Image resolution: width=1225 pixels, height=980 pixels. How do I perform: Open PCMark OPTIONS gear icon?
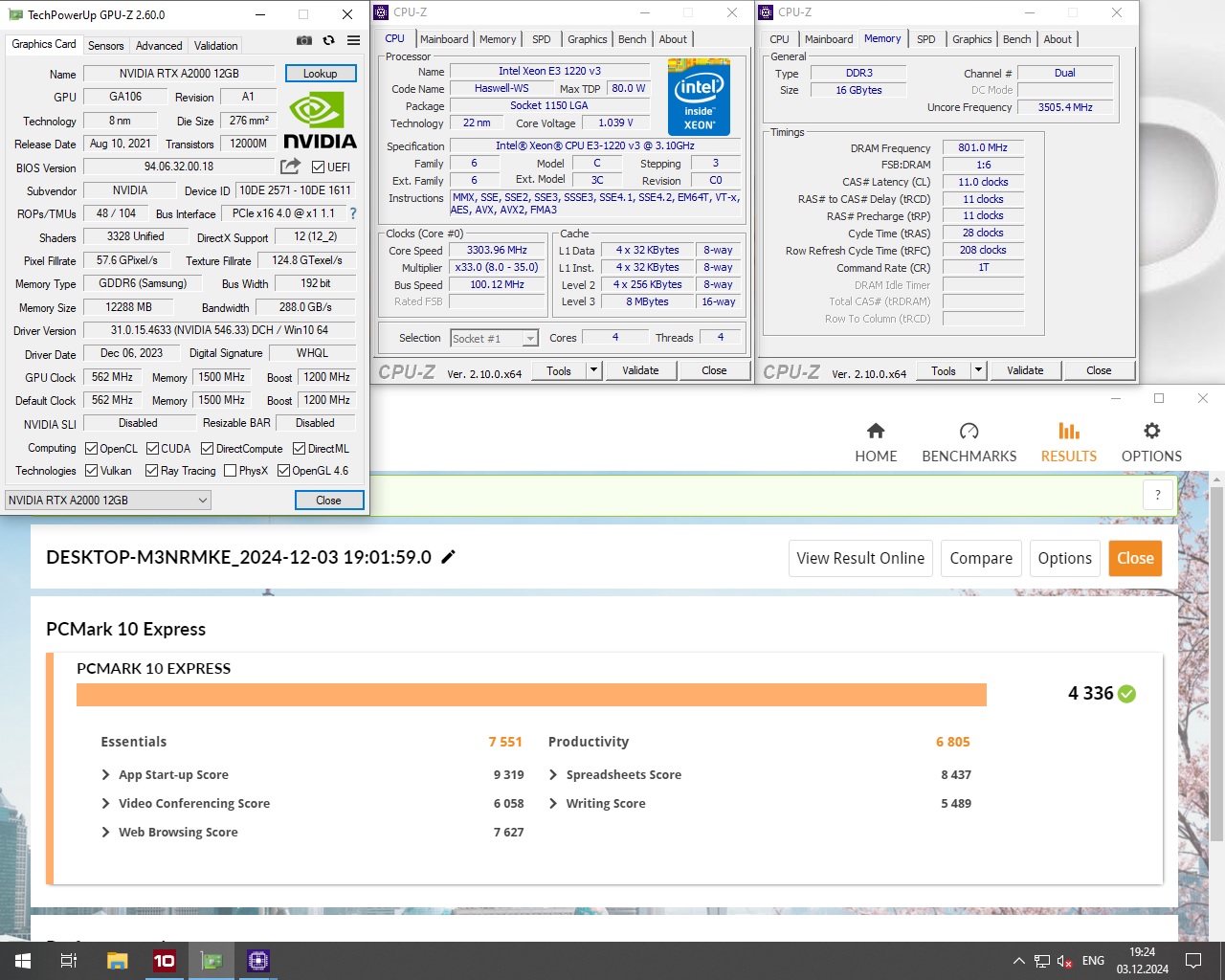[x=1151, y=431]
